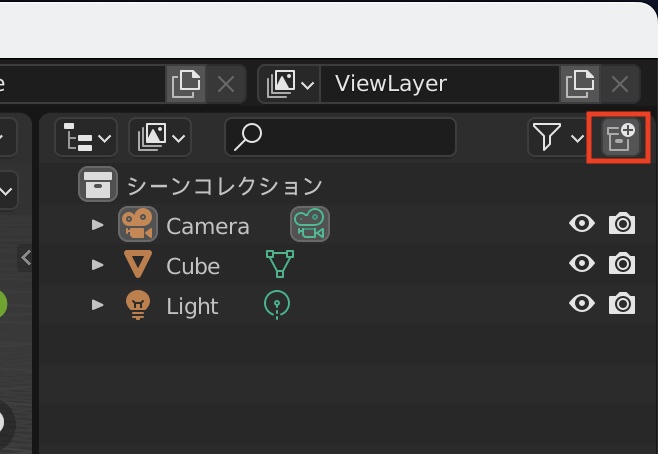Image resolution: width=658 pixels, height=454 pixels.
Task: Disable Camera in renders
Action: pyautogui.click(x=622, y=224)
